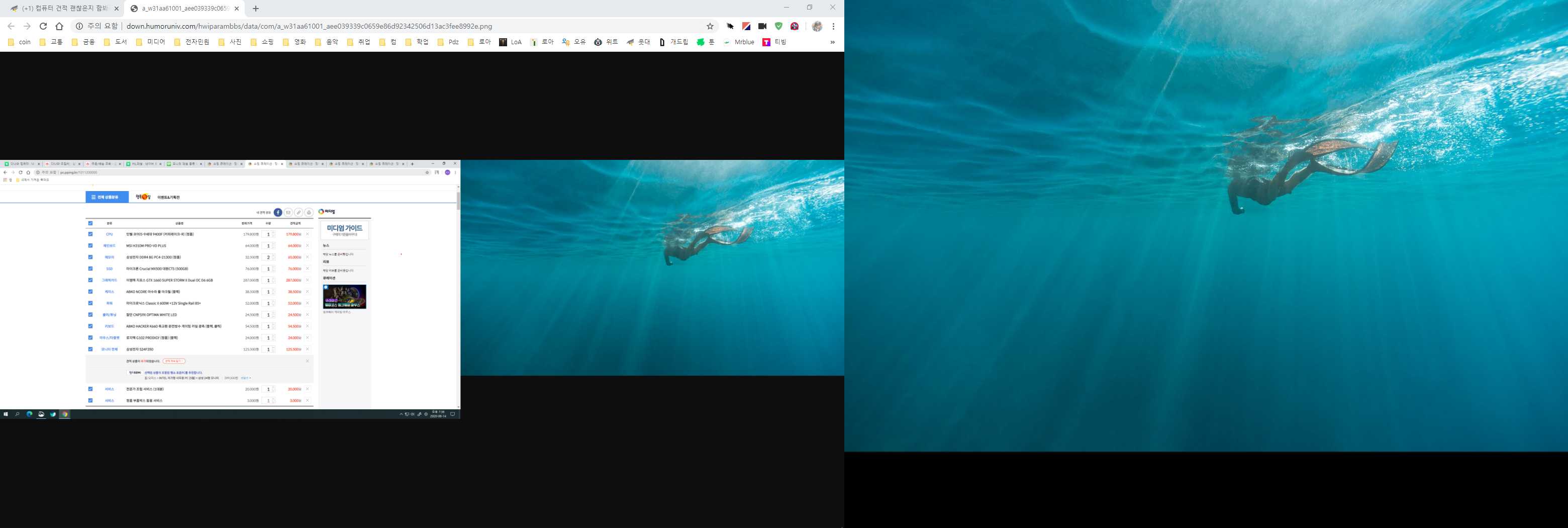Image resolution: width=1568 pixels, height=528 pixels.
Task: Toggle the CPU row checkbox in pictured page
Action: [90, 234]
